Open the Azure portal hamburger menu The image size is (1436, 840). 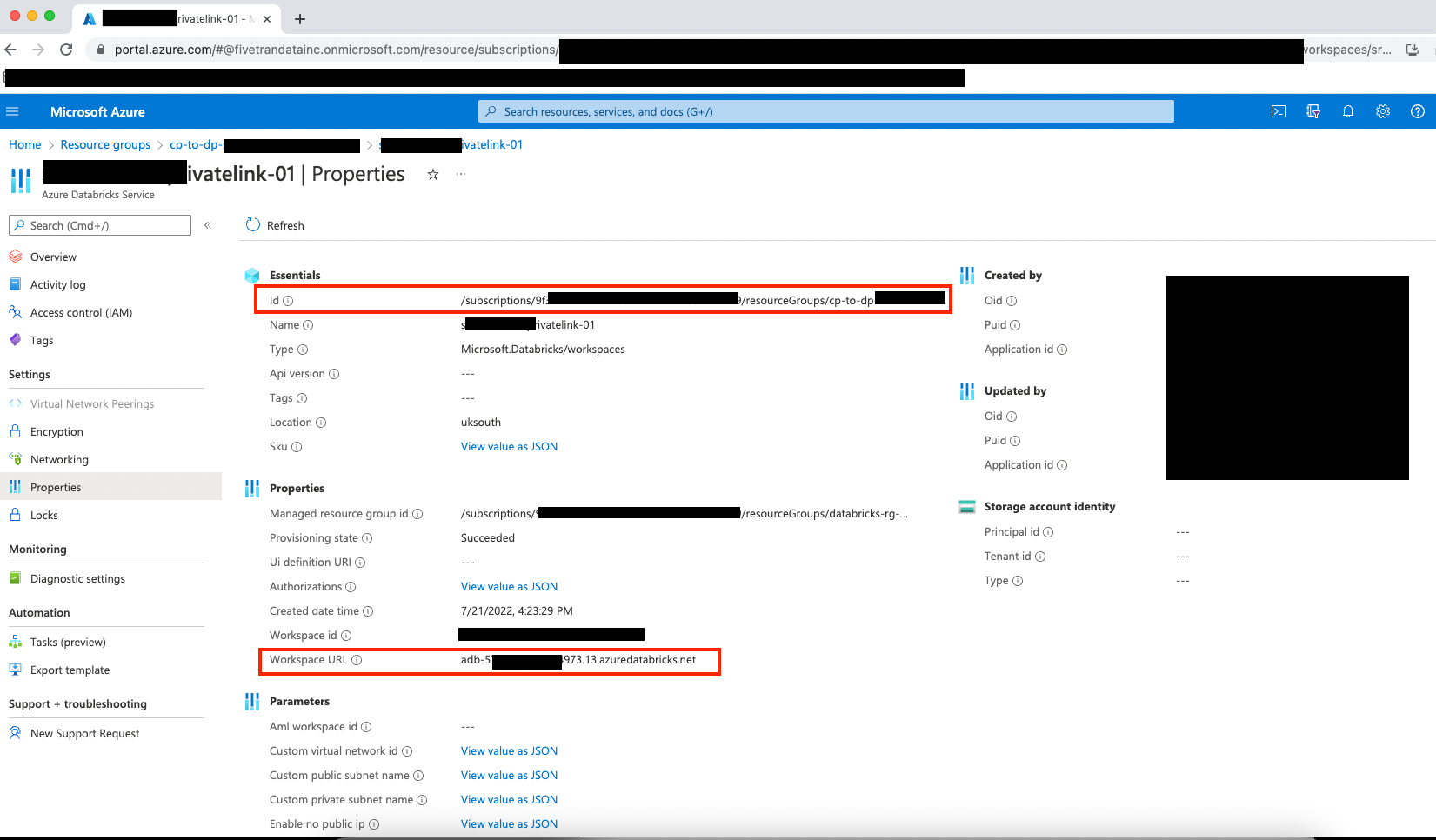click(x=12, y=111)
